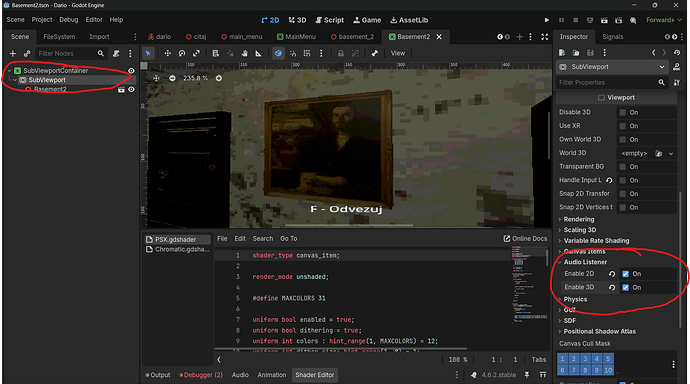Toggle the Snap 2D Transform checkbox
690x384 pixels.
coord(623,194)
